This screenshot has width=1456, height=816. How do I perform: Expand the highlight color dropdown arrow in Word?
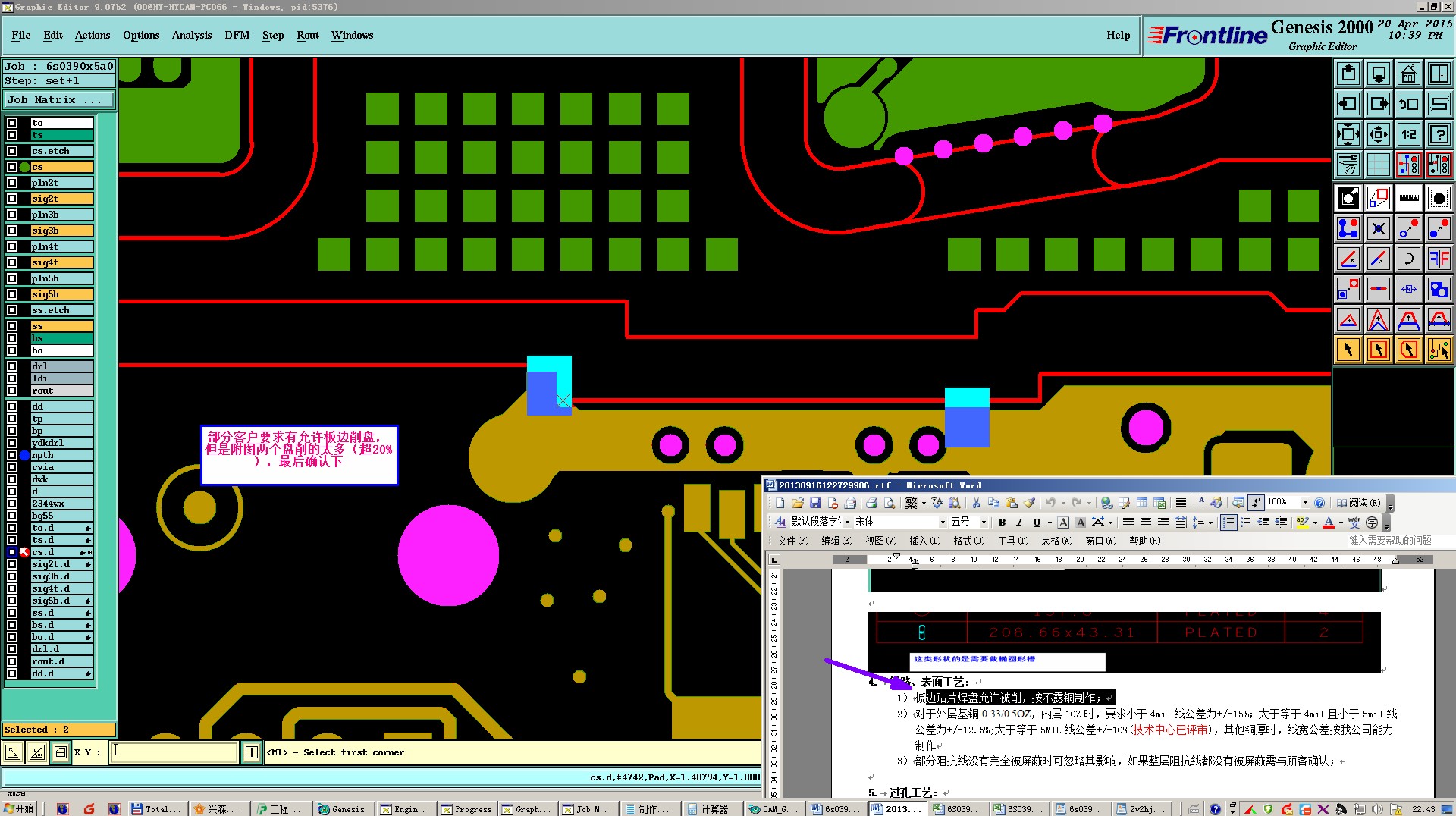(1315, 523)
